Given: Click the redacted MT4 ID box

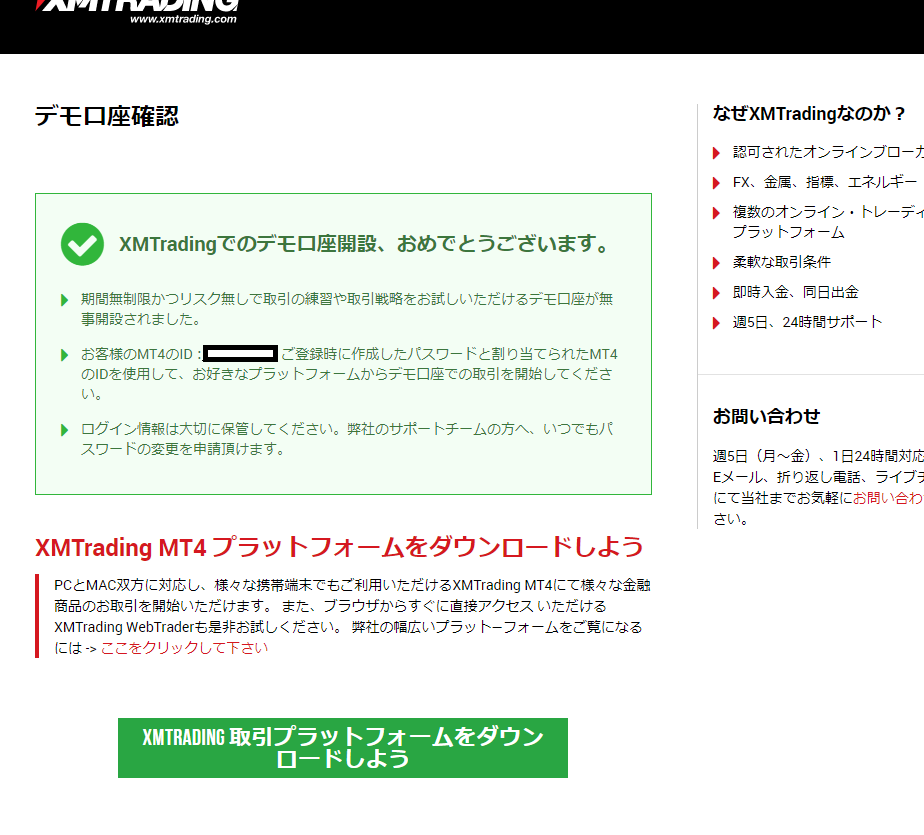Looking at the screenshot, I should point(240,354).
